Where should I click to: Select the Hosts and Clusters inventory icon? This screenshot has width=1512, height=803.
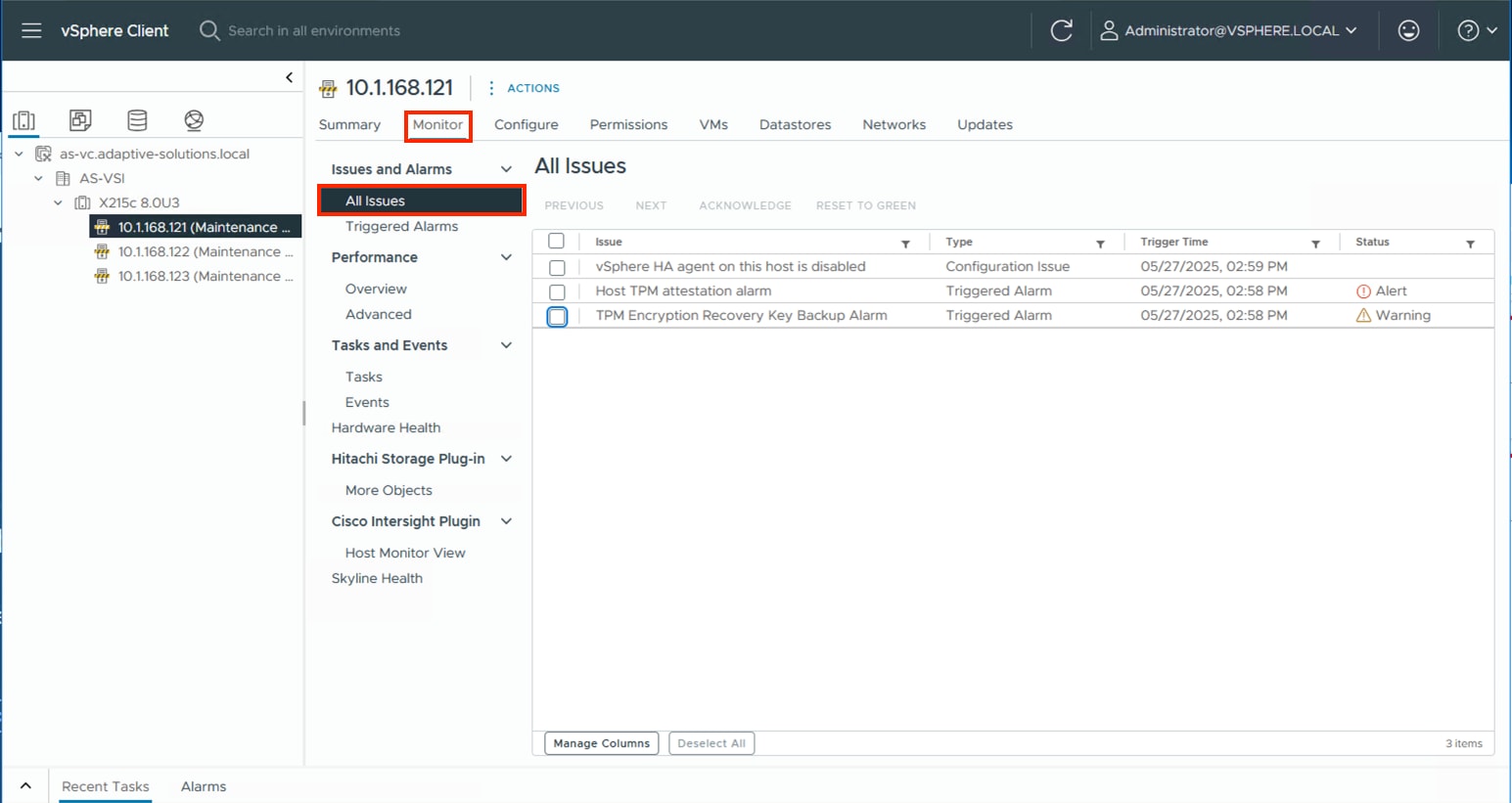[x=24, y=120]
